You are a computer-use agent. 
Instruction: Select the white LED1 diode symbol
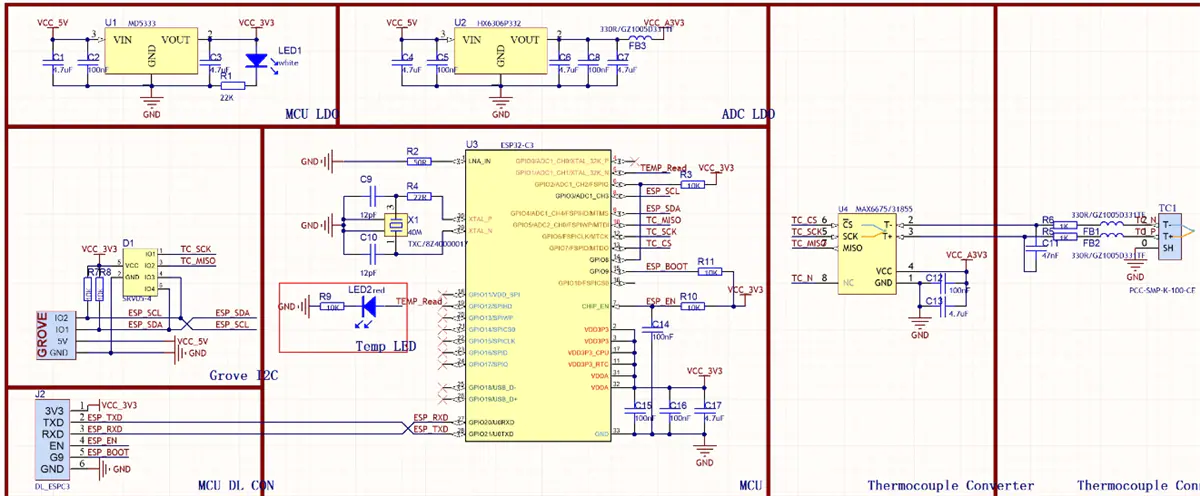pyautogui.click(x=256, y=62)
